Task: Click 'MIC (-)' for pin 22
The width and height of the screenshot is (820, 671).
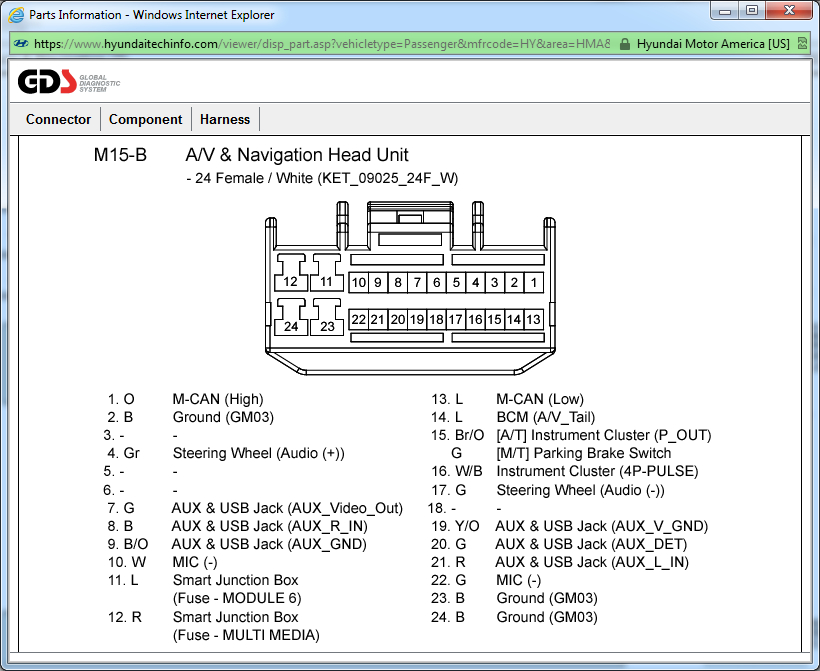Action: 519,580
